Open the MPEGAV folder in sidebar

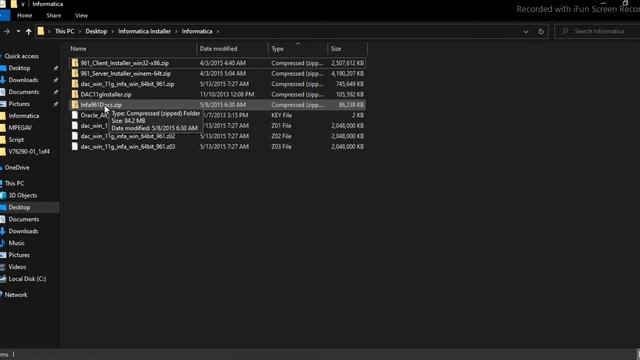(x=20, y=128)
